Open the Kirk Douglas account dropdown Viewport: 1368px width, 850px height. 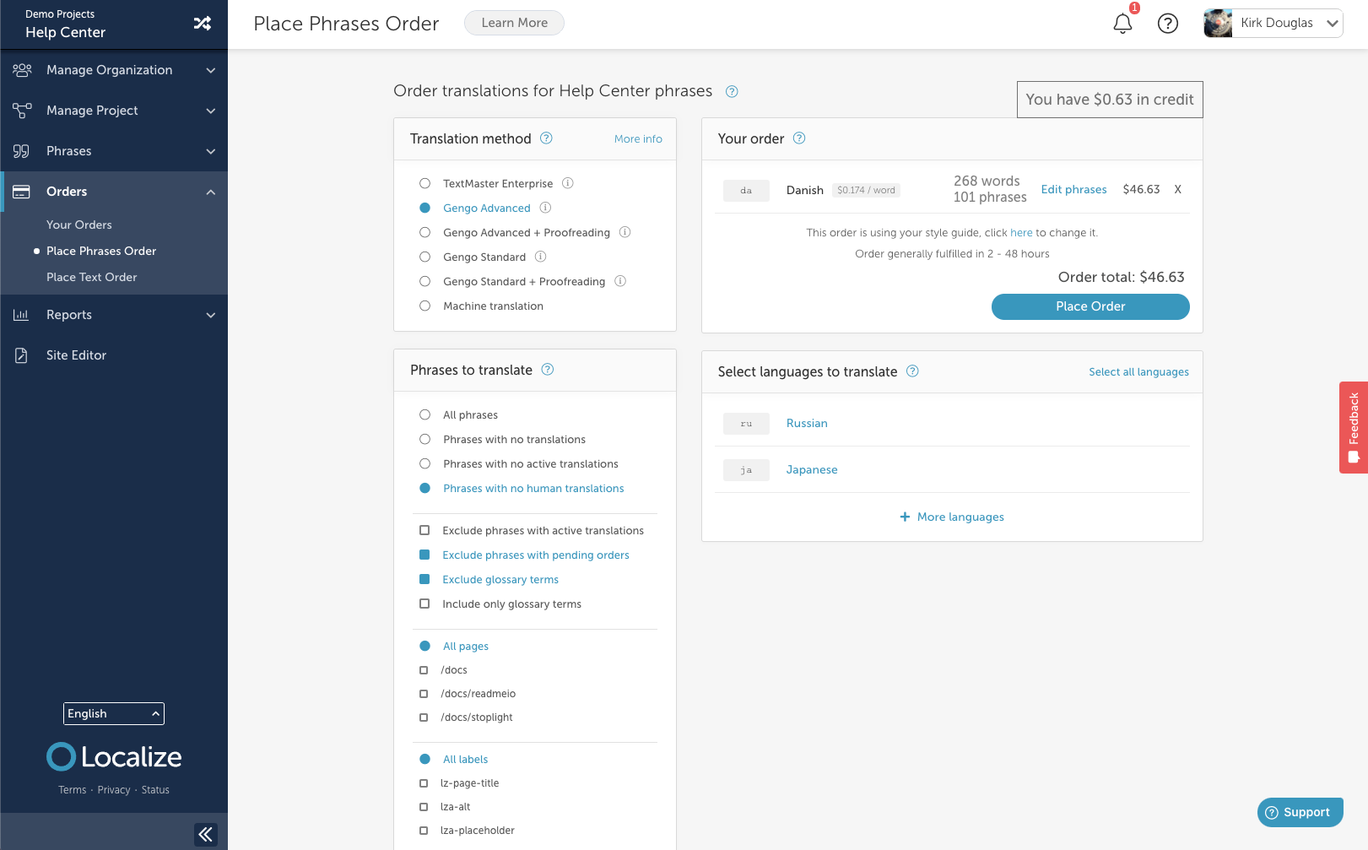click(1272, 22)
